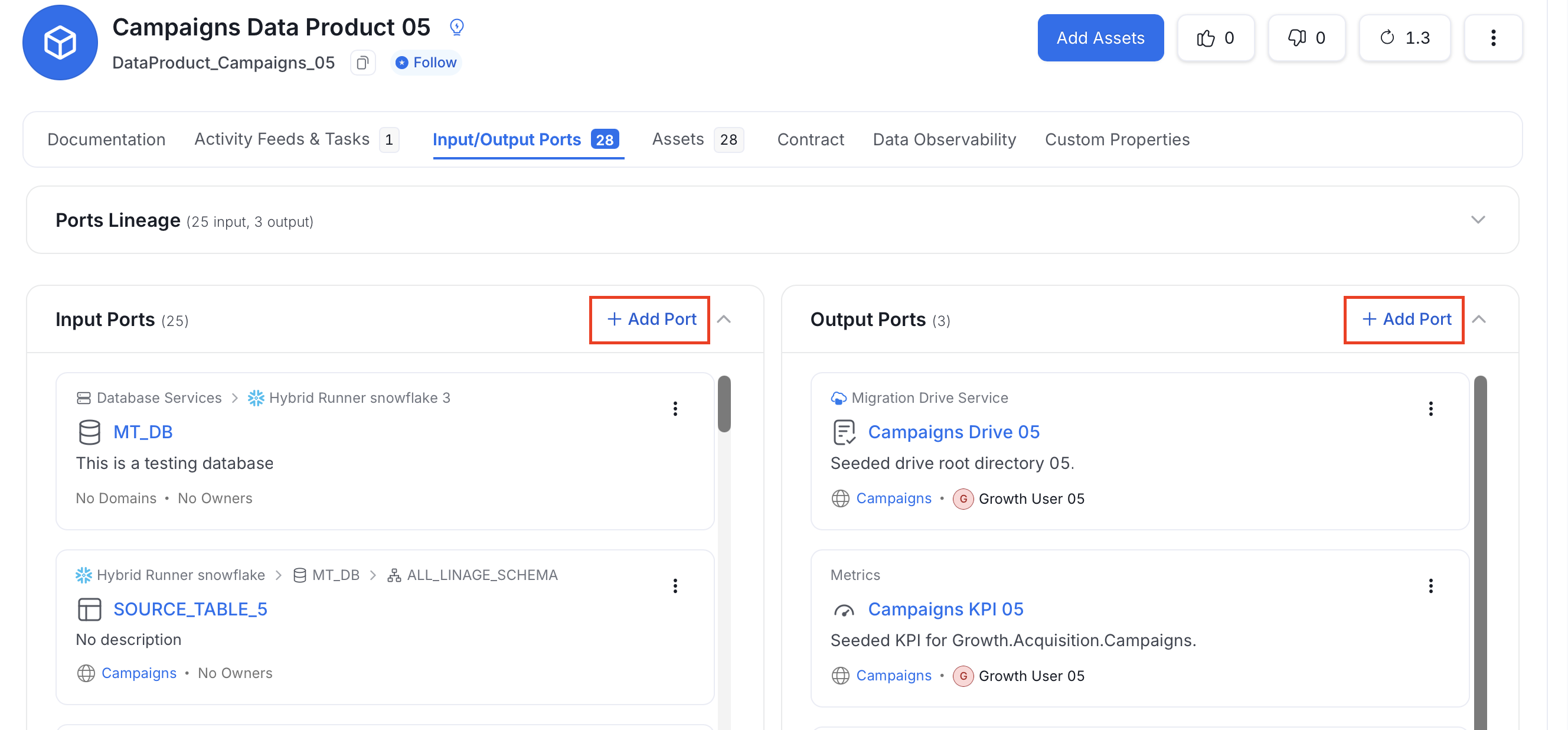Click ALL_LINAGE_SCHEMA breadcrumb
The image size is (1568, 730).
(482, 575)
